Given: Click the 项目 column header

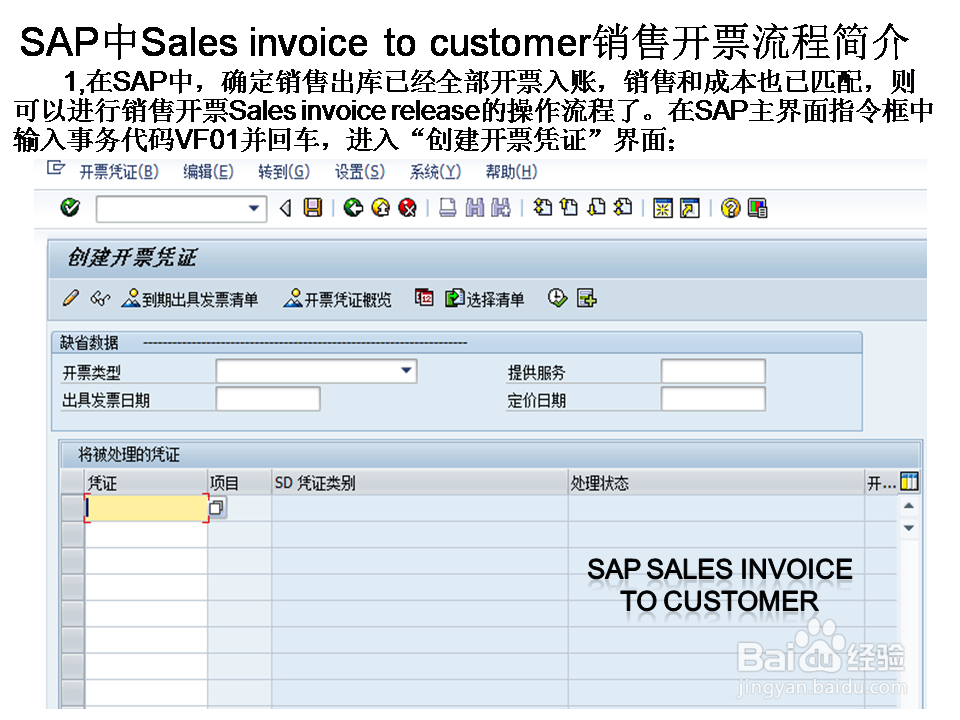Looking at the screenshot, I should click(x=239, y=483).
